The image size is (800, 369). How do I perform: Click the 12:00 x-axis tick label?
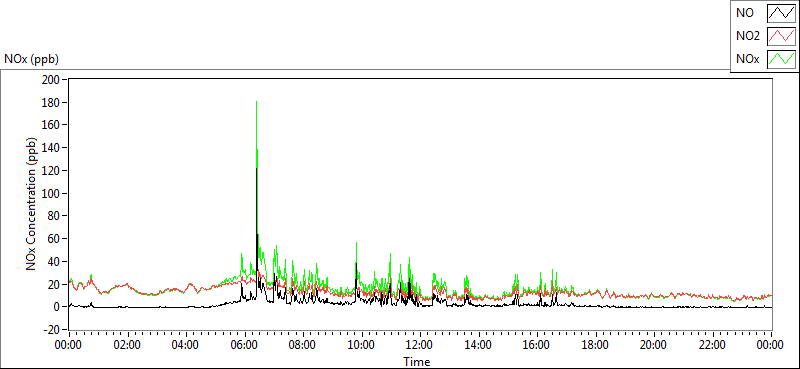coord(420,345)
